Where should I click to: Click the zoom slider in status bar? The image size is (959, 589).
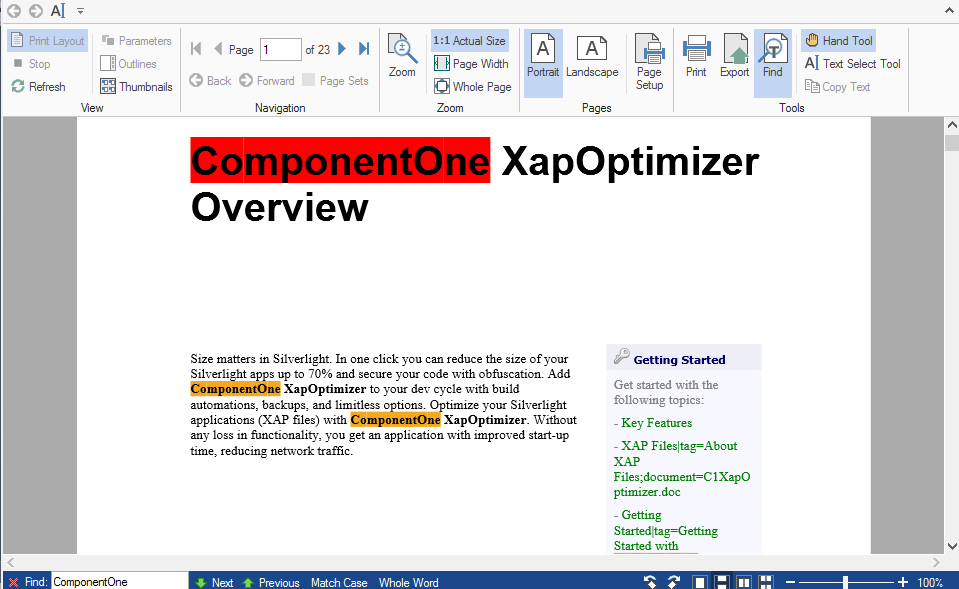[846, 582]
